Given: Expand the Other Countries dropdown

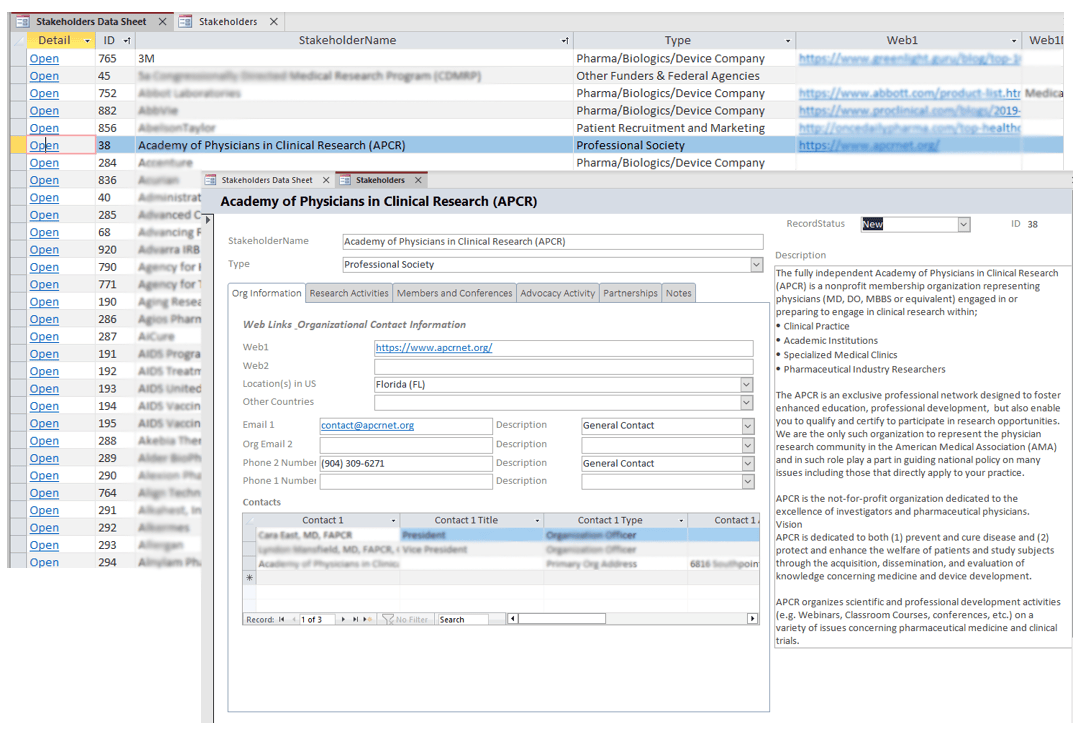Looking at the screenshot, I should [x=747, y=402].
